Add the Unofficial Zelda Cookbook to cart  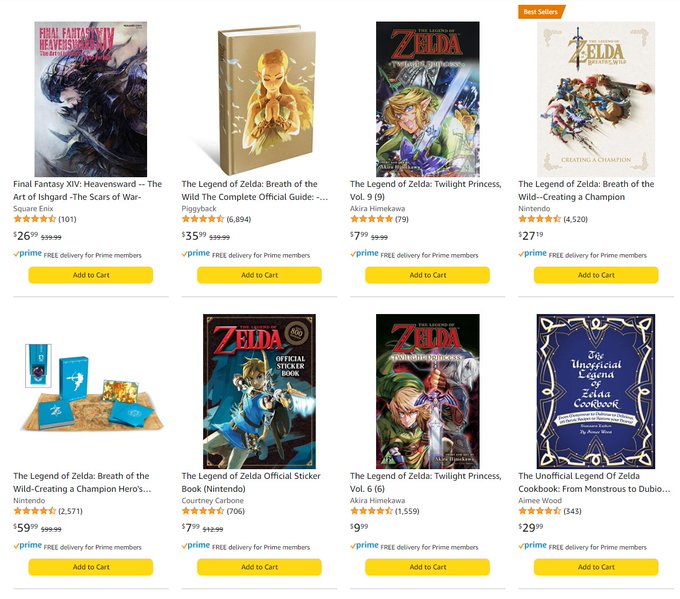click(x=595, y=567)
